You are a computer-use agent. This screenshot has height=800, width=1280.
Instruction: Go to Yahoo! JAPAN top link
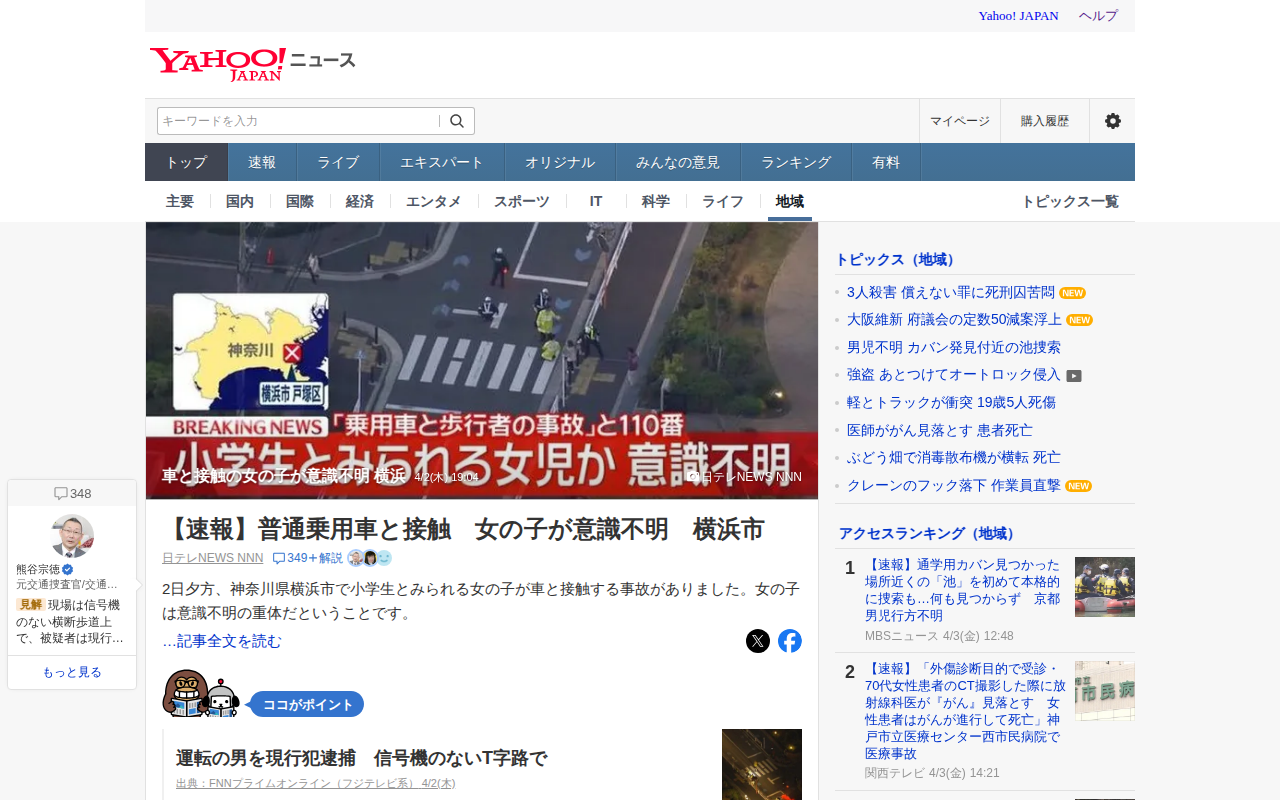coord(1018,16)
